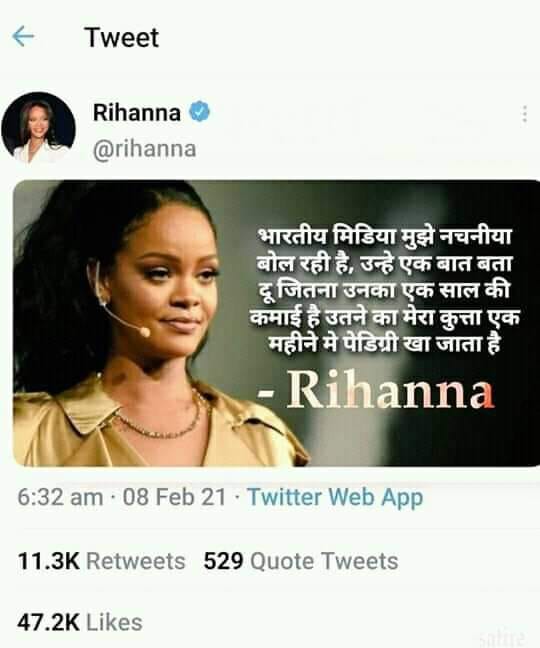
Task: View the 47.2K Likes list
Action: pos(80,623)
